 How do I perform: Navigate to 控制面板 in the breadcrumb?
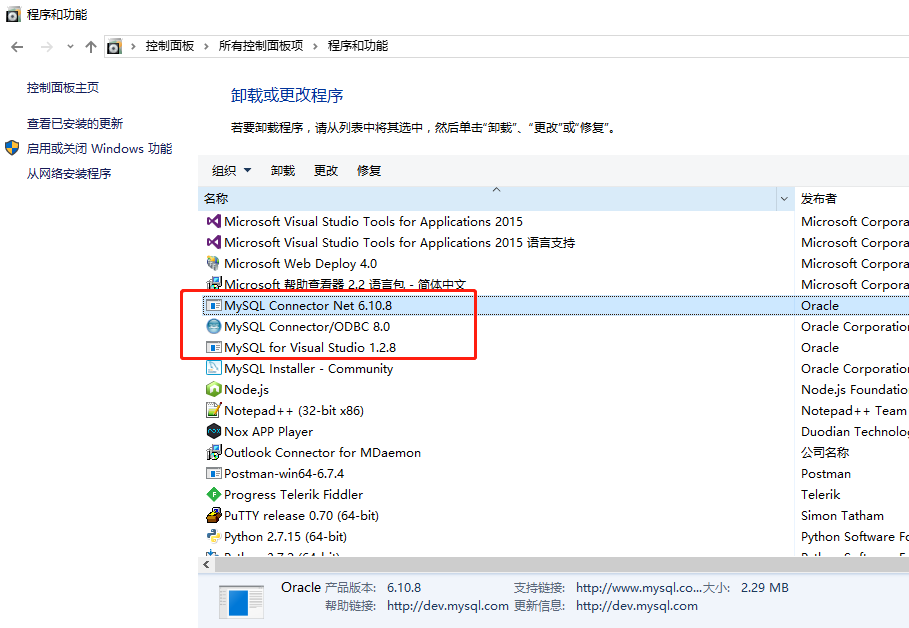(x=169, y=46)
